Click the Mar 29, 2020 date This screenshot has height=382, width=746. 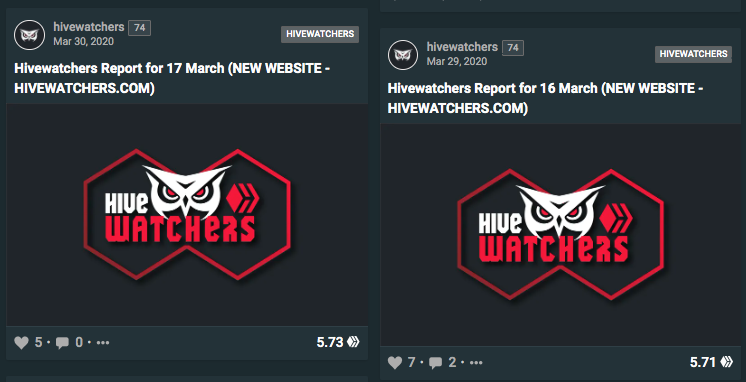click(x=457, y=61)
